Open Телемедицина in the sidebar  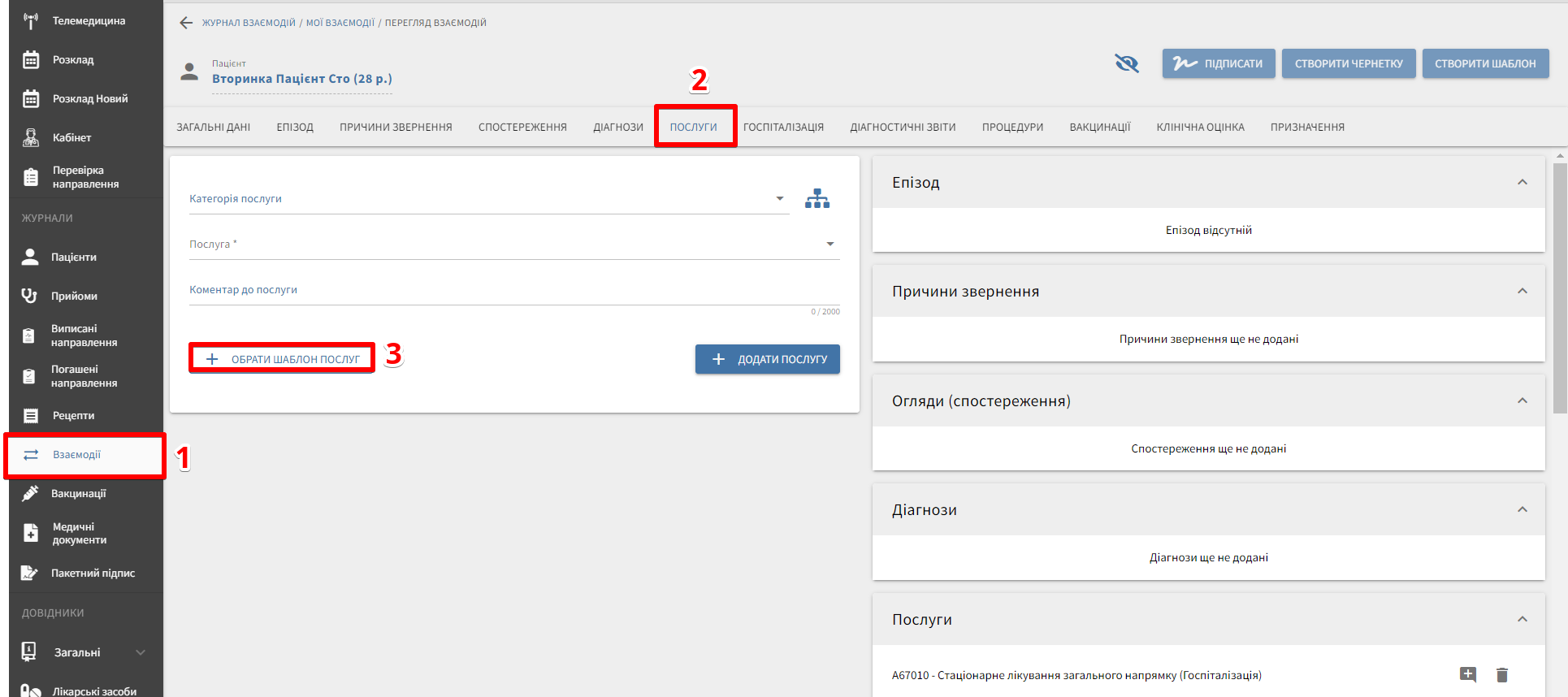88,21
